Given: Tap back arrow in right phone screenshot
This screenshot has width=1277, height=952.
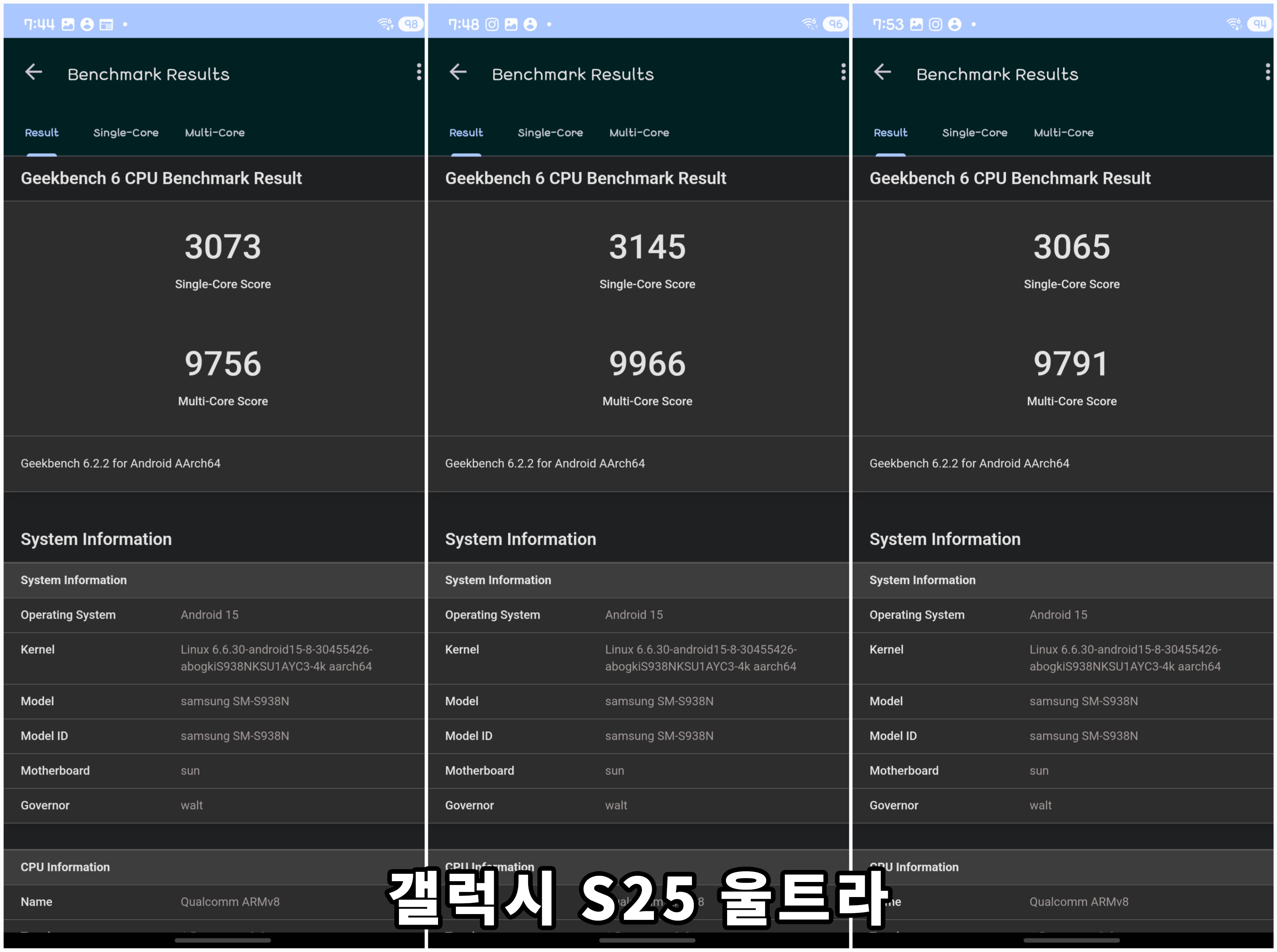Looking at the screenshot, I should point(882,72).
